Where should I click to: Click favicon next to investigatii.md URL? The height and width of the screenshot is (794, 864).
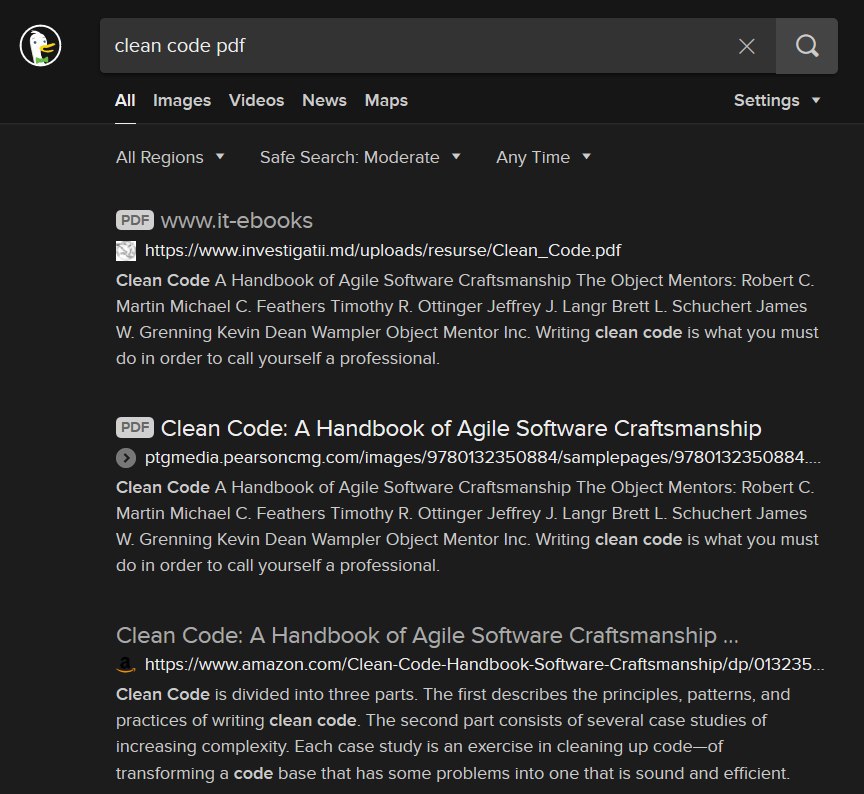click(x=126, y=251)
